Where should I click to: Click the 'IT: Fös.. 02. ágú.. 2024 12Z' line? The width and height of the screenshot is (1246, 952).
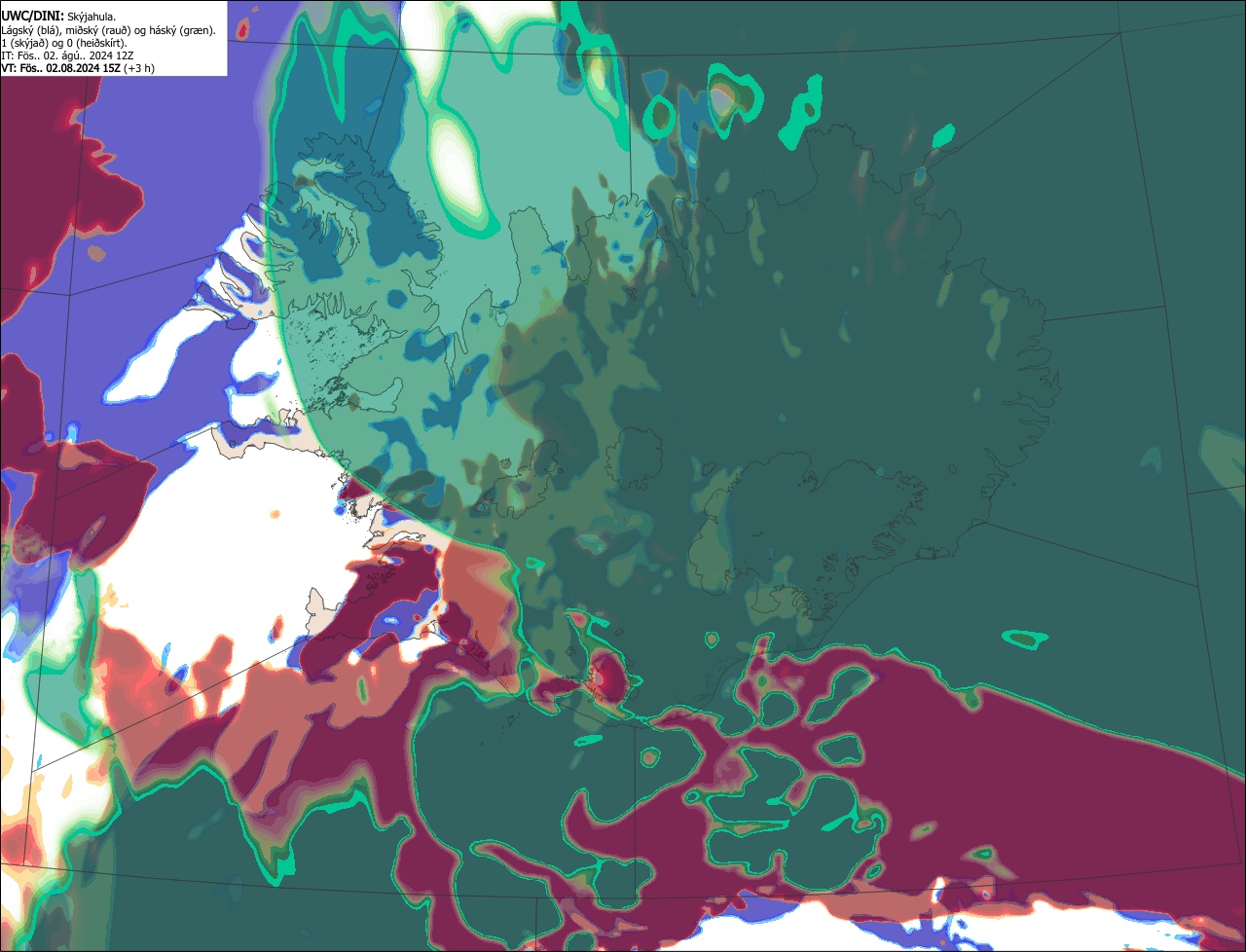click(x=68, y=55)
